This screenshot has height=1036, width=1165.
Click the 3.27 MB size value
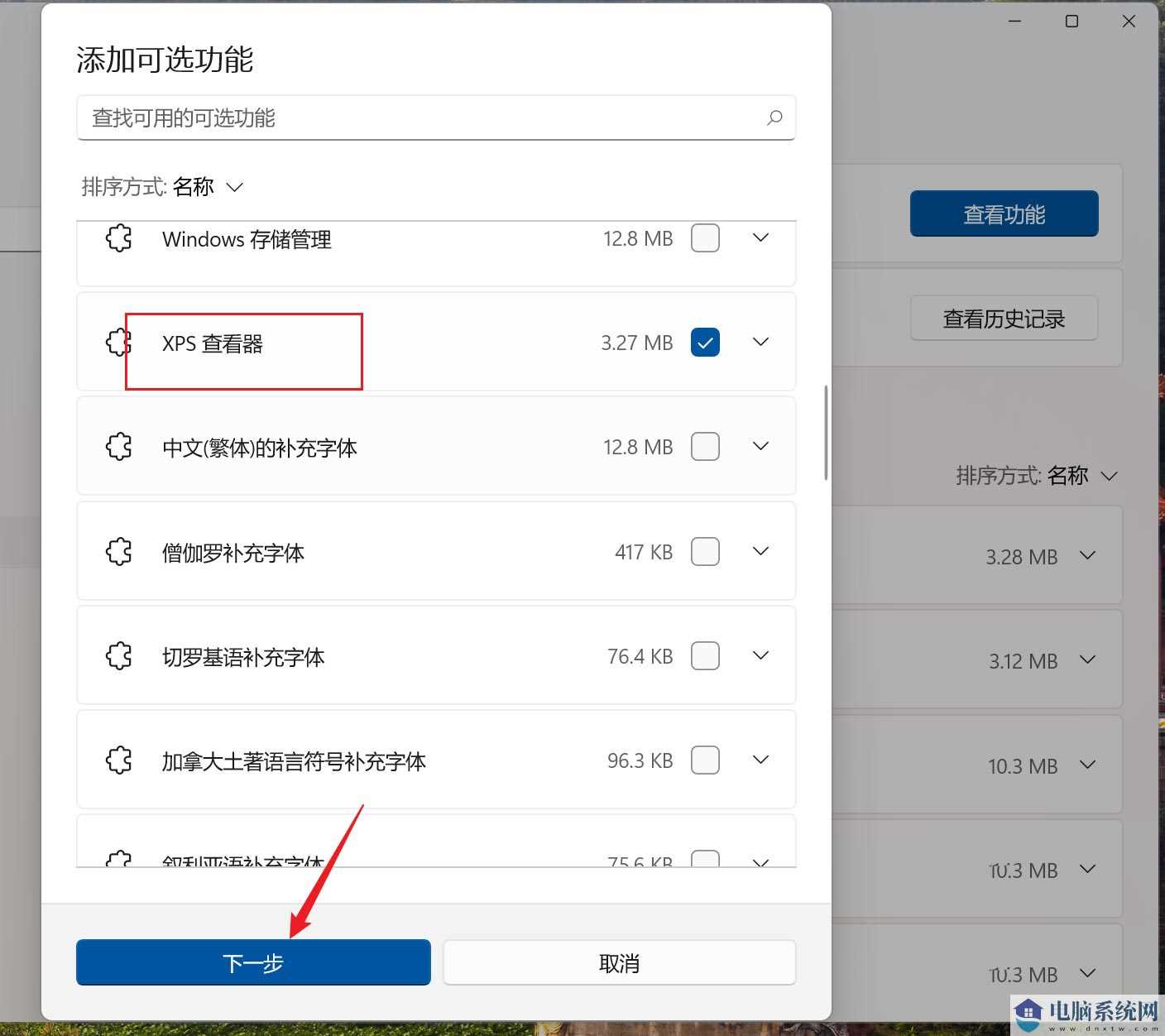pyautogui.click(x=637, y=343)
